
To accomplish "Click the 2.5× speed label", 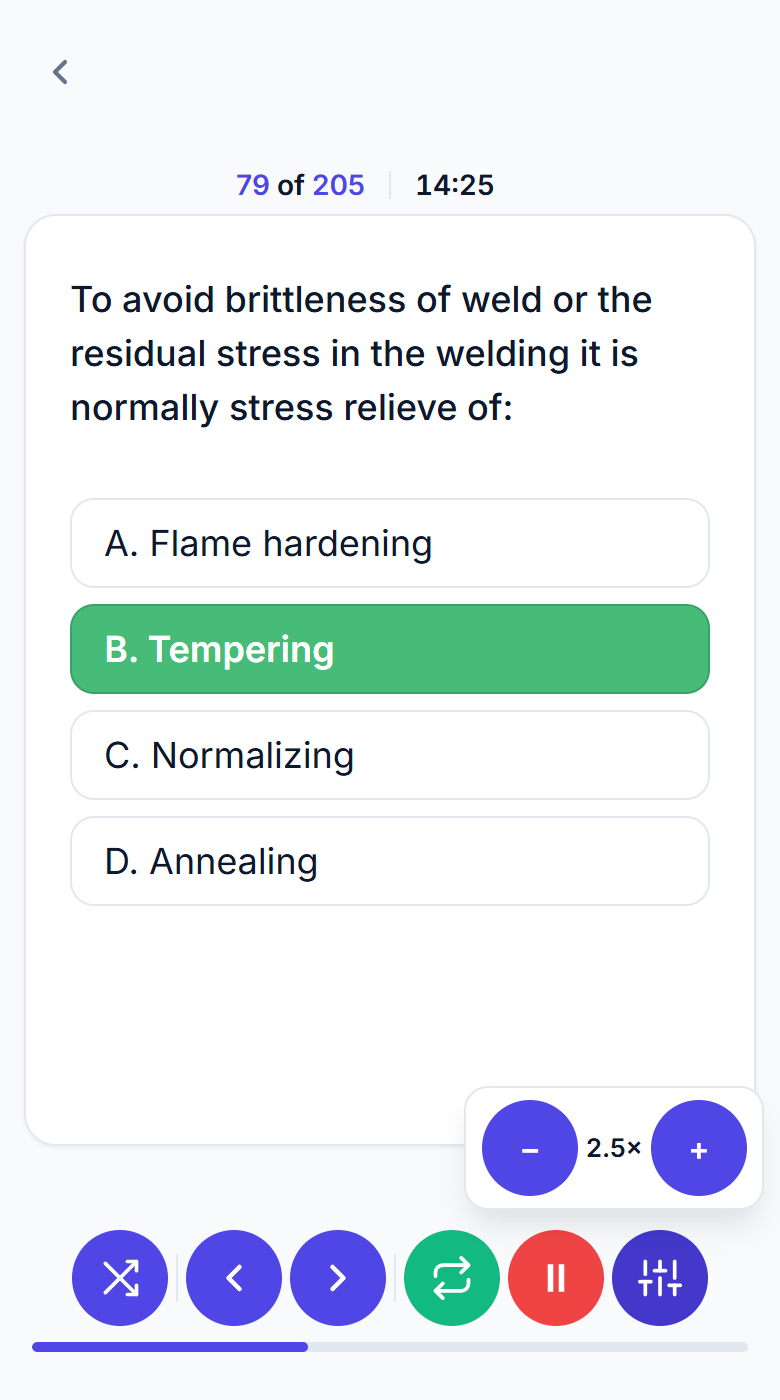I will tap(614, 1148).
